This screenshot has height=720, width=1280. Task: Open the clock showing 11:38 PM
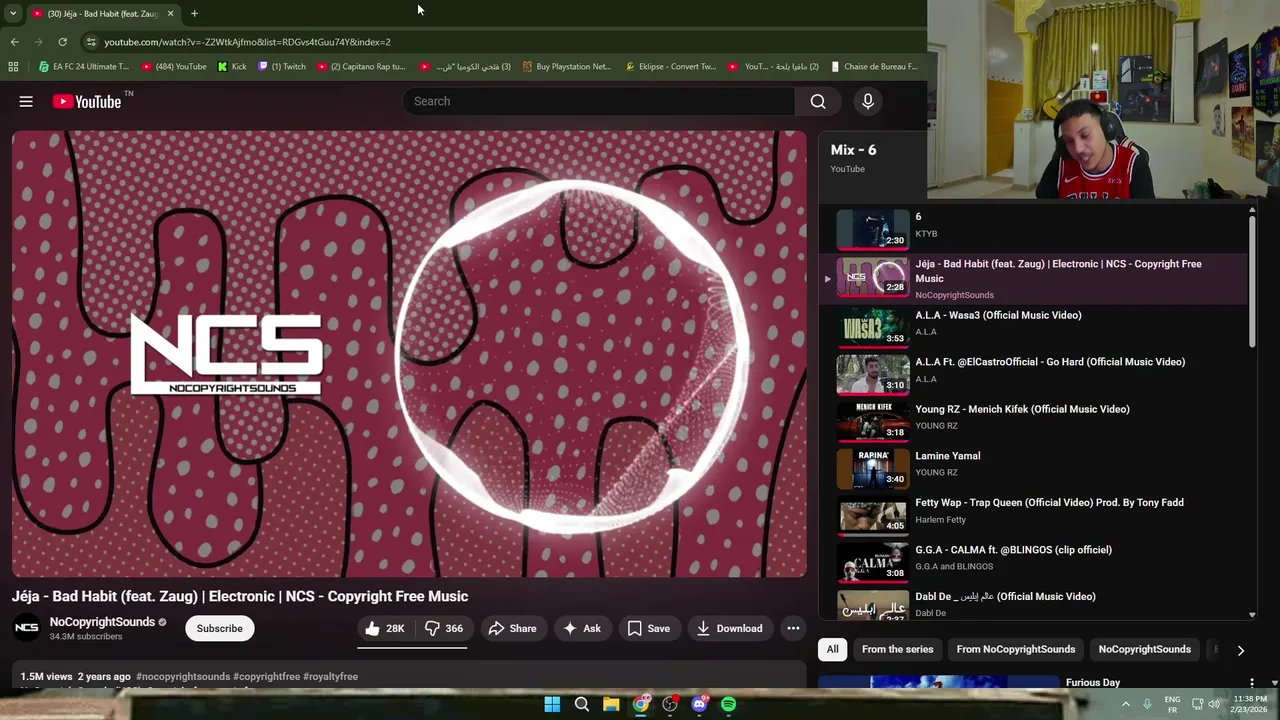[1250, 704]
